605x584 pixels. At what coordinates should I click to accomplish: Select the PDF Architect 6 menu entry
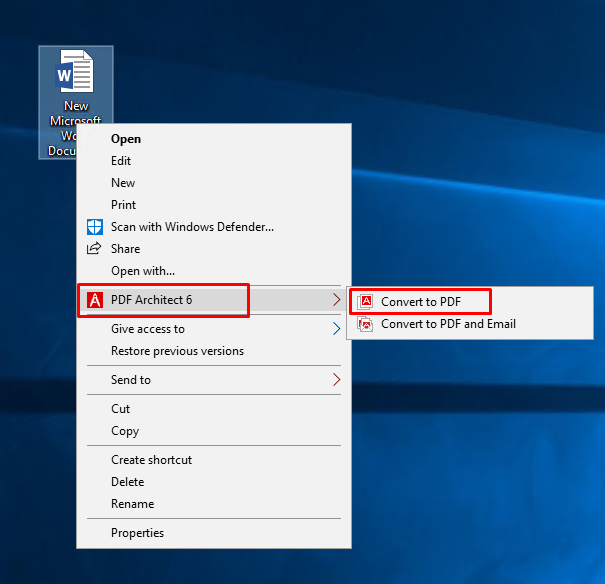pyautogui.click(x=214, y=300)
